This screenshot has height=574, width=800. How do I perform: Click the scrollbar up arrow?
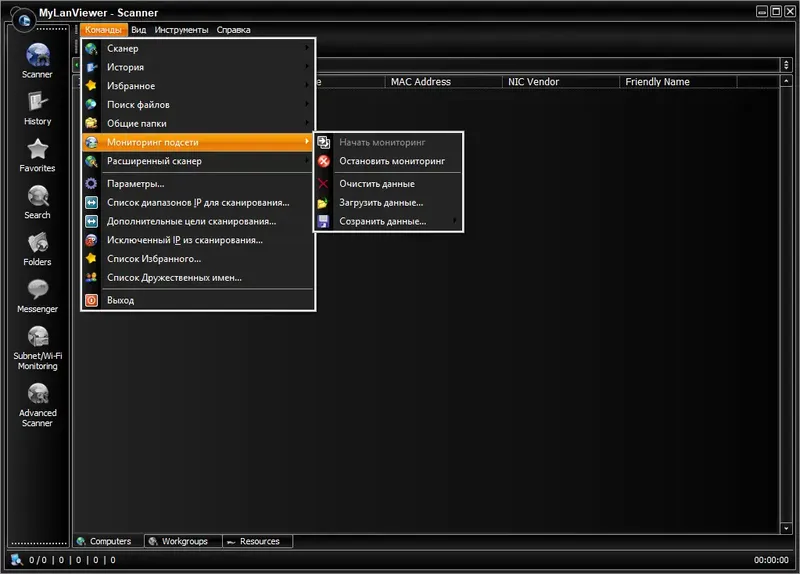tap(786, 81)
